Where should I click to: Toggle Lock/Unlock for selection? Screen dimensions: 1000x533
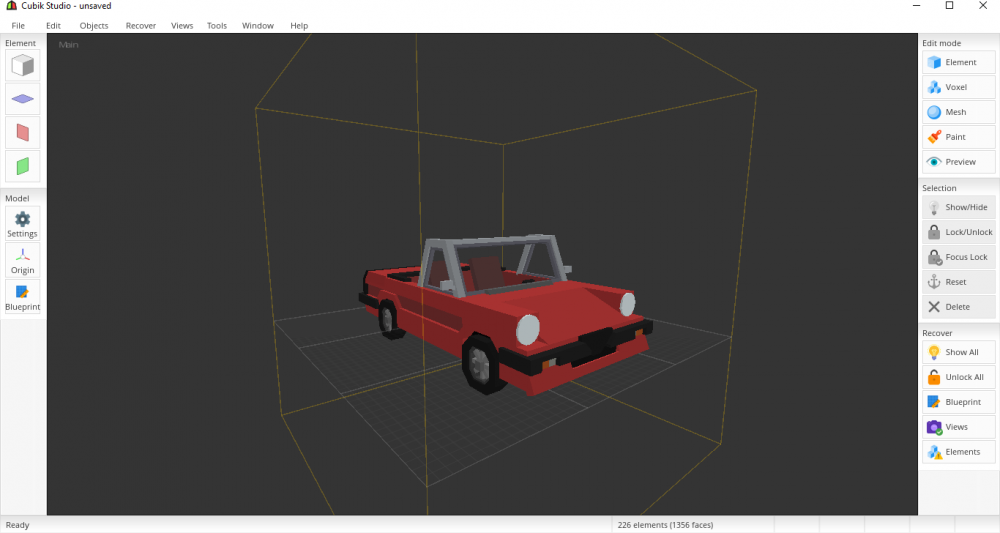tap(957, 232)
